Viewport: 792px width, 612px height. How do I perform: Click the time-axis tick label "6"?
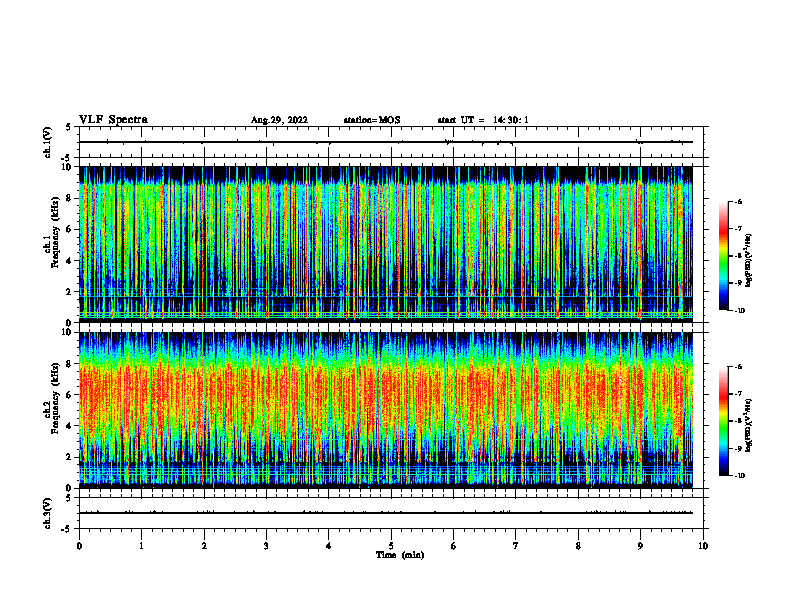pyautogui.click(x=454, y=546)
